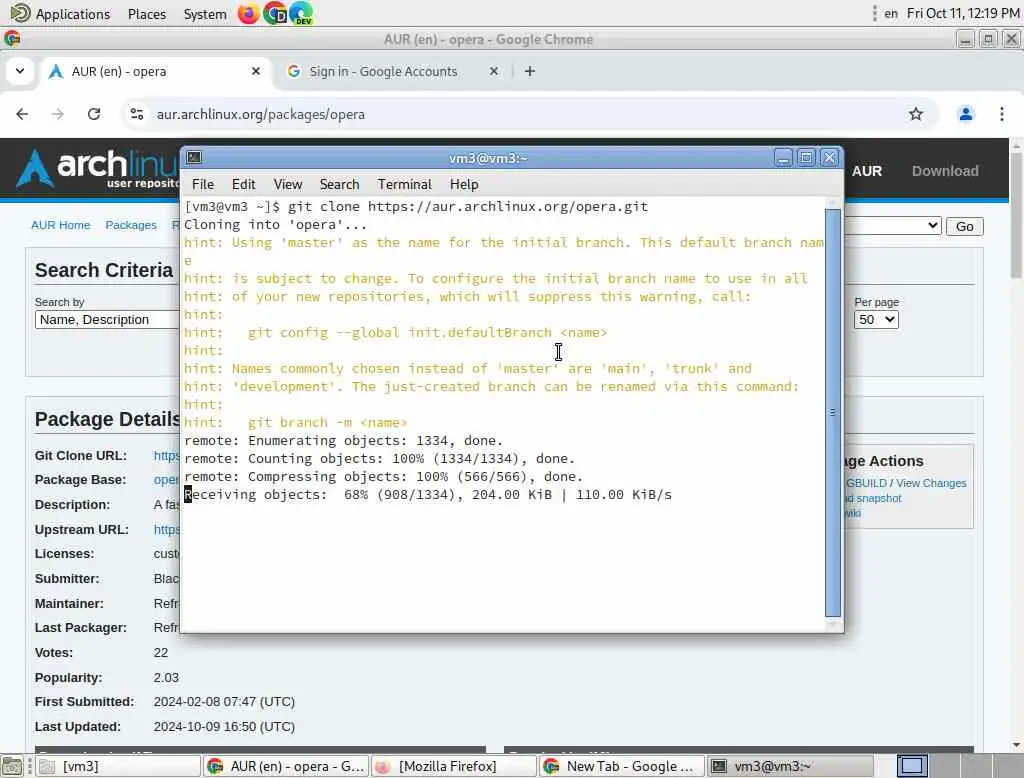The image size is (1024, 778).
Task: Open the terminal Help menu
Action: tap(464, 184)
